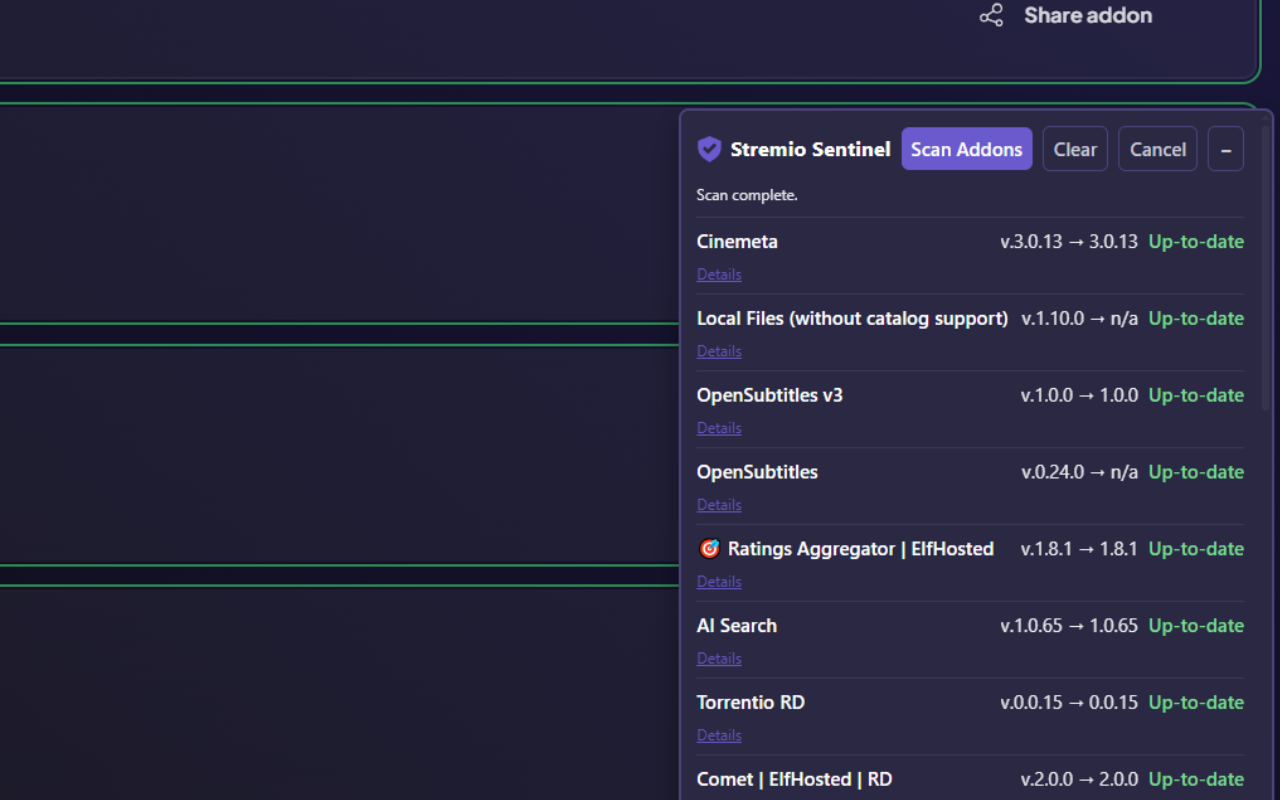The width and height of the screenshot is (1280, 800).
Task: Select the Stremio Sentinel title text
Action: point(810,149)
